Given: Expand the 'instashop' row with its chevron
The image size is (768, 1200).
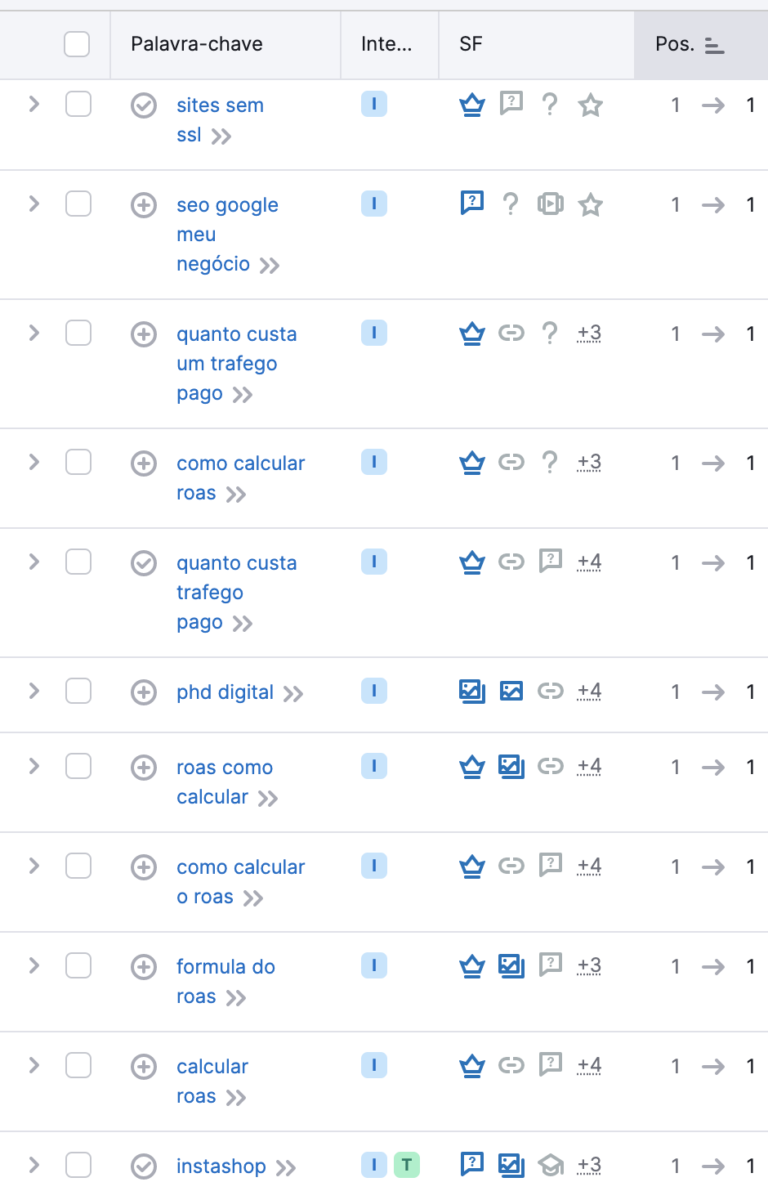Looking at the screenshot, I should [x=34, y=1164].
